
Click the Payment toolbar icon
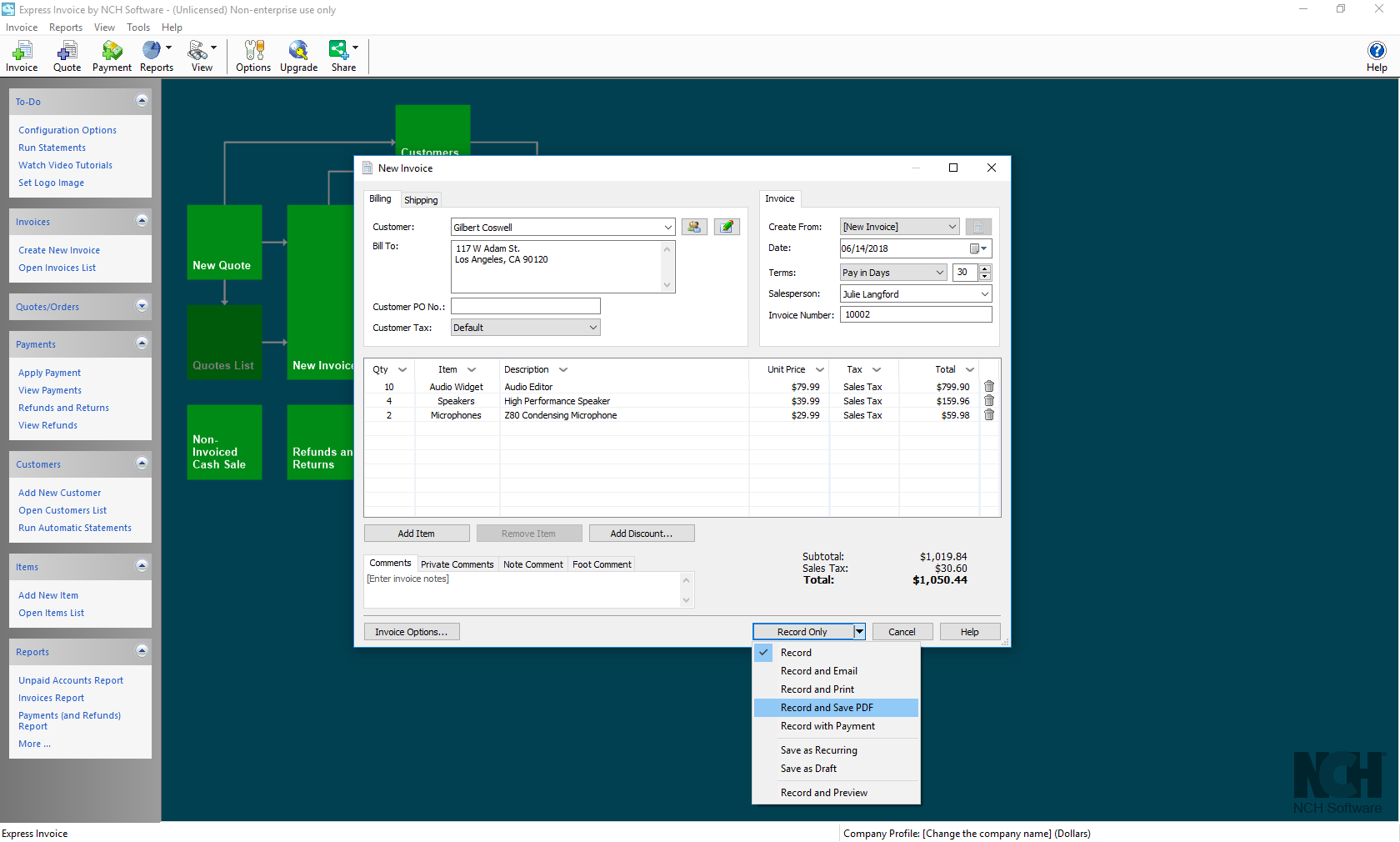(112, 57)
